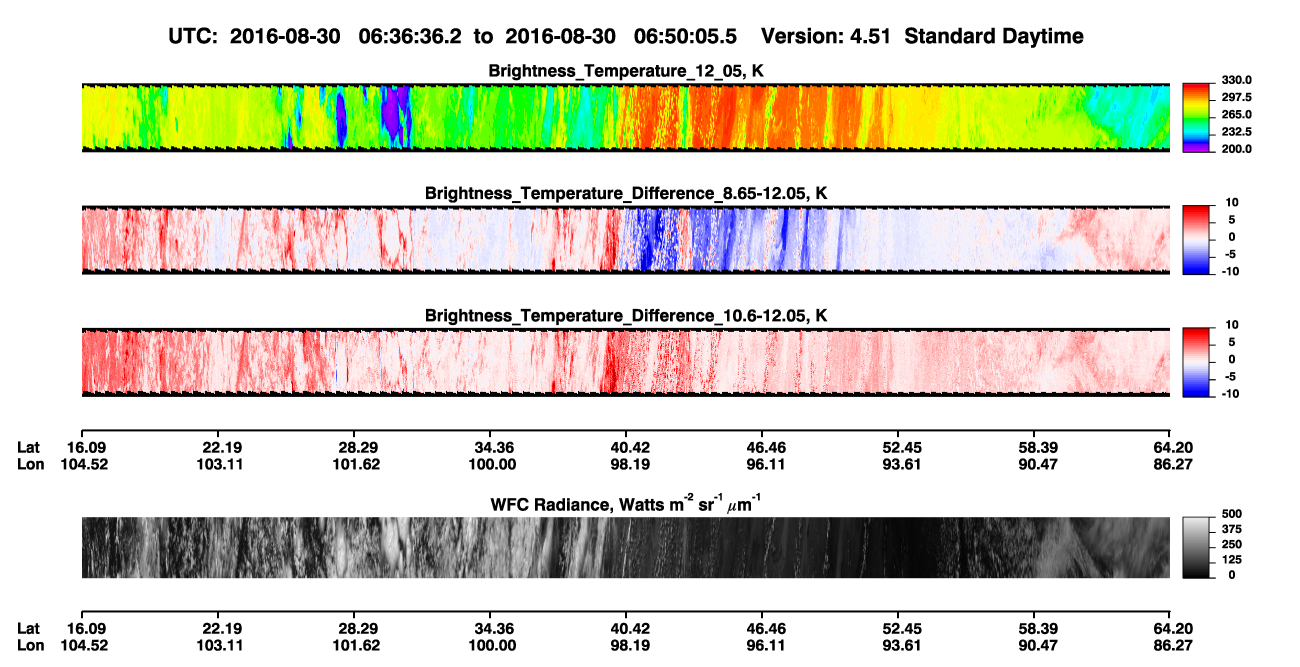This screenshot has width=1300, height=667.
Task: Click the 265.0 color scale value
Action: [1235, 114]
